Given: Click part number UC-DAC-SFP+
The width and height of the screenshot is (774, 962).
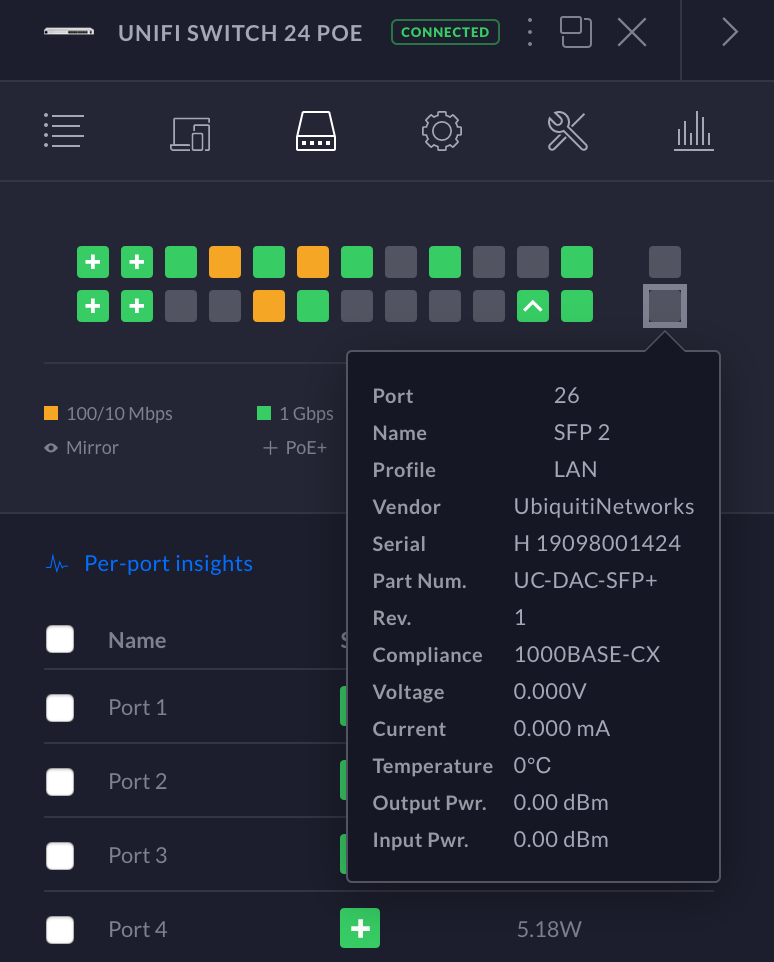Looking at the screenshot, I should [x=586, y=580].
